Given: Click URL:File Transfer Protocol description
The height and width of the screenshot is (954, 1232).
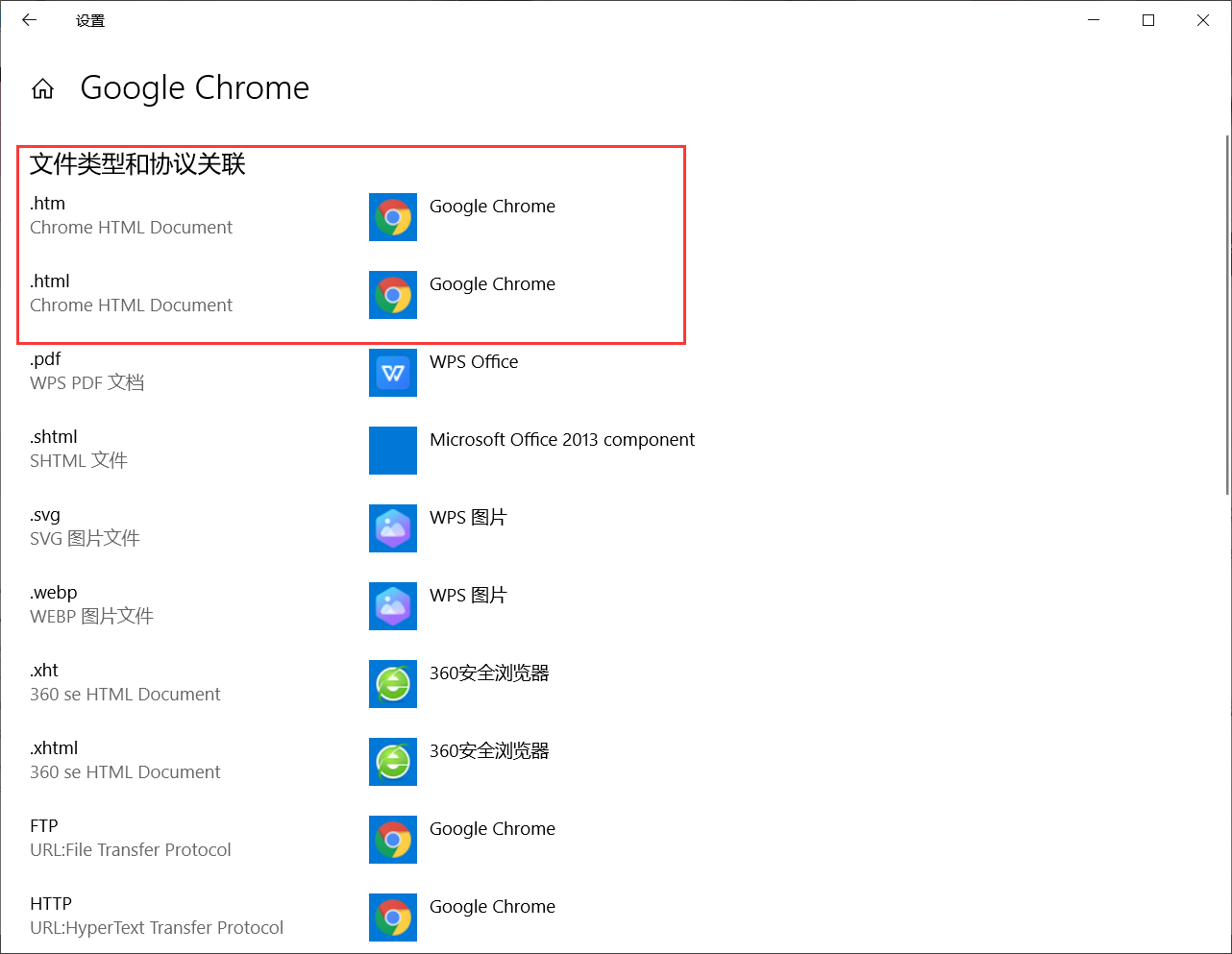Looking at the screenshot, I should [131, 850].
